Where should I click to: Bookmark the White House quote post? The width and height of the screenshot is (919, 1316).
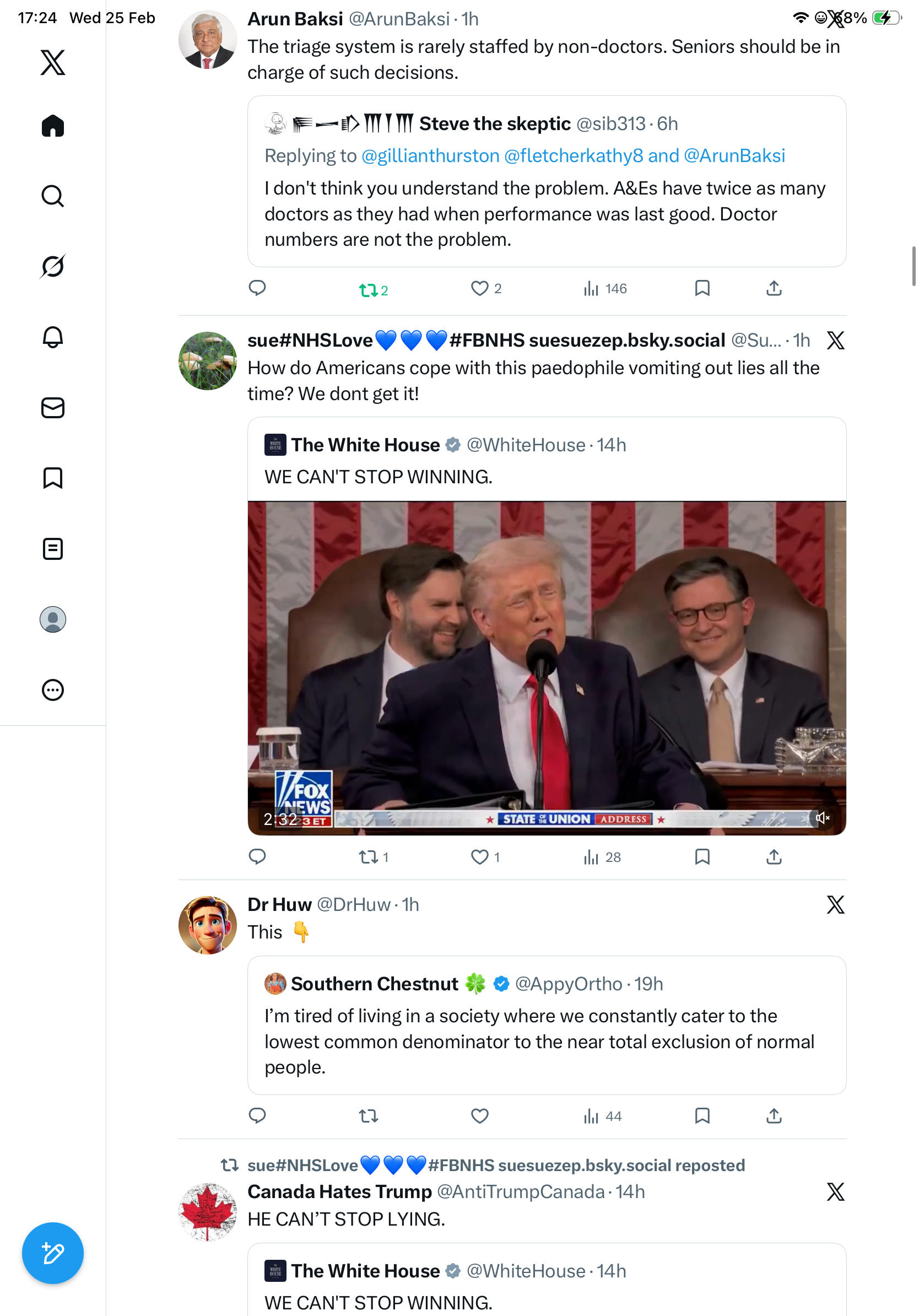(702, 857)
